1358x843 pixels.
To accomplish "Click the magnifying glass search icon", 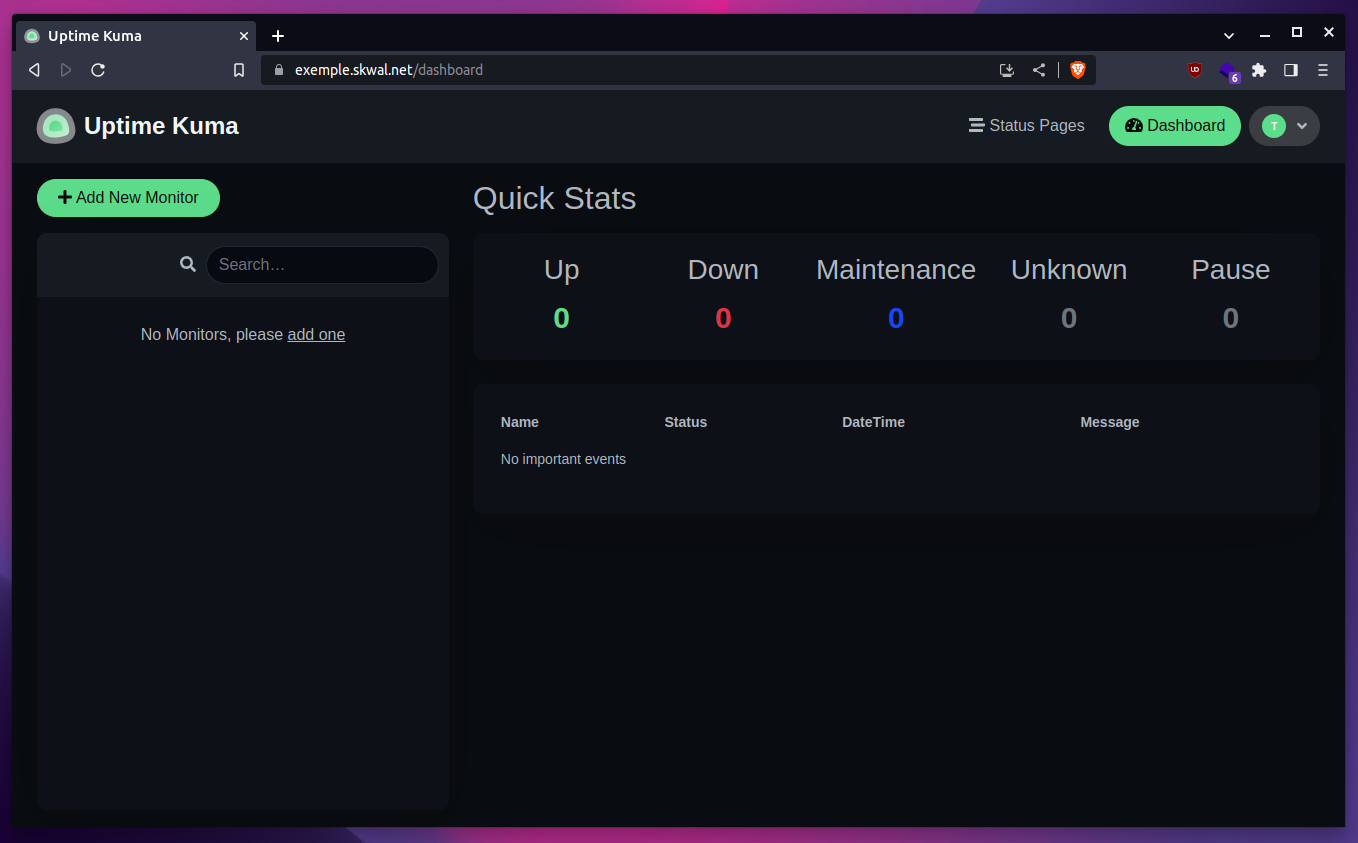I will point(188,264).
